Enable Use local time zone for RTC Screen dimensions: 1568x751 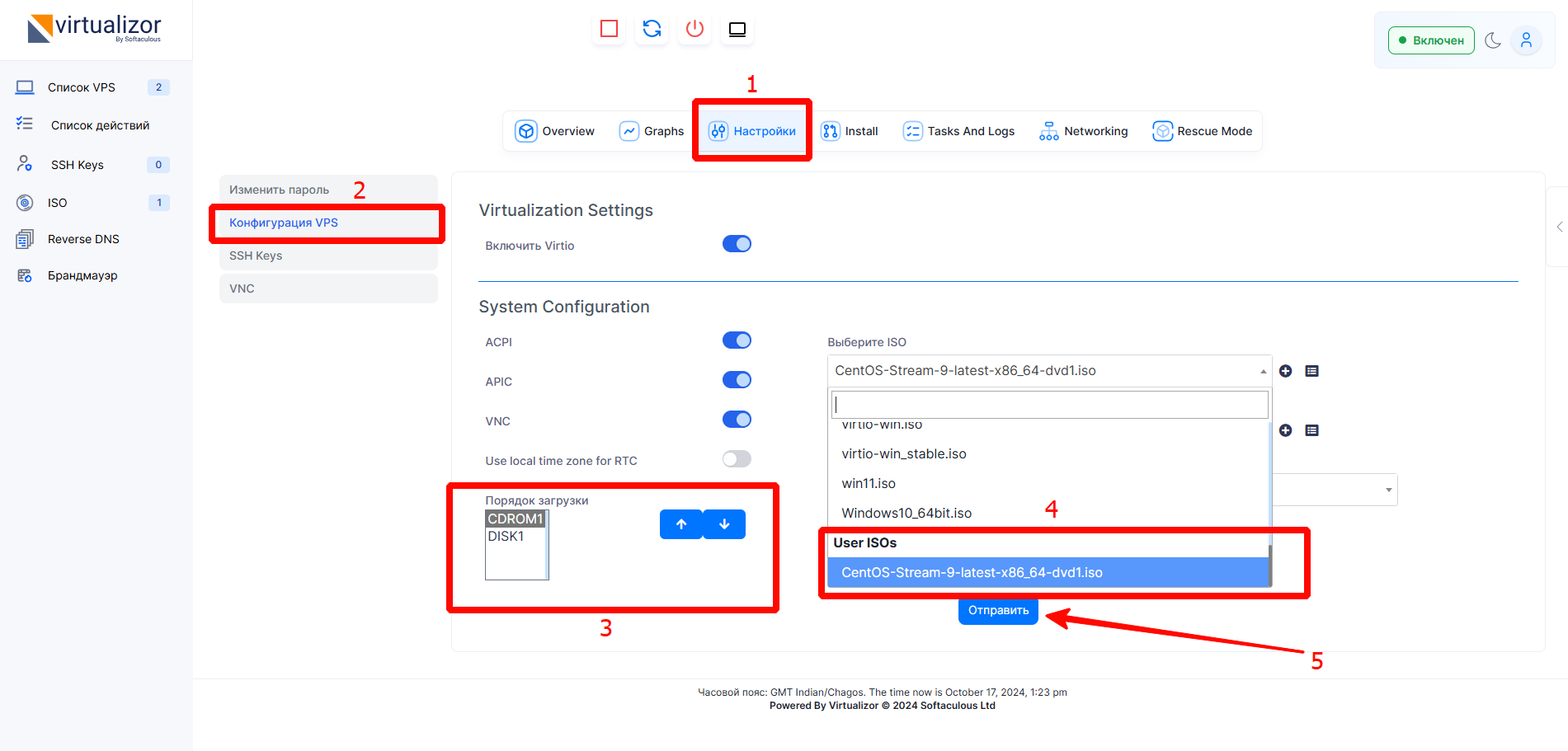click(737, 459)
